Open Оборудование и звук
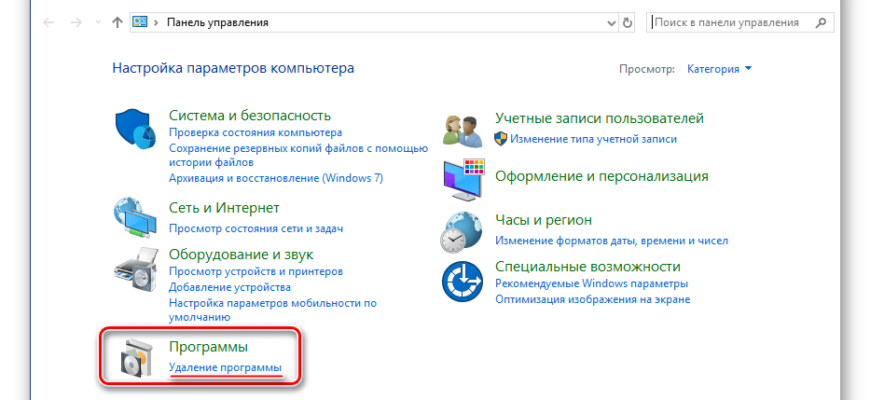This screenshot has height=400, width=870. pos(241,254)
